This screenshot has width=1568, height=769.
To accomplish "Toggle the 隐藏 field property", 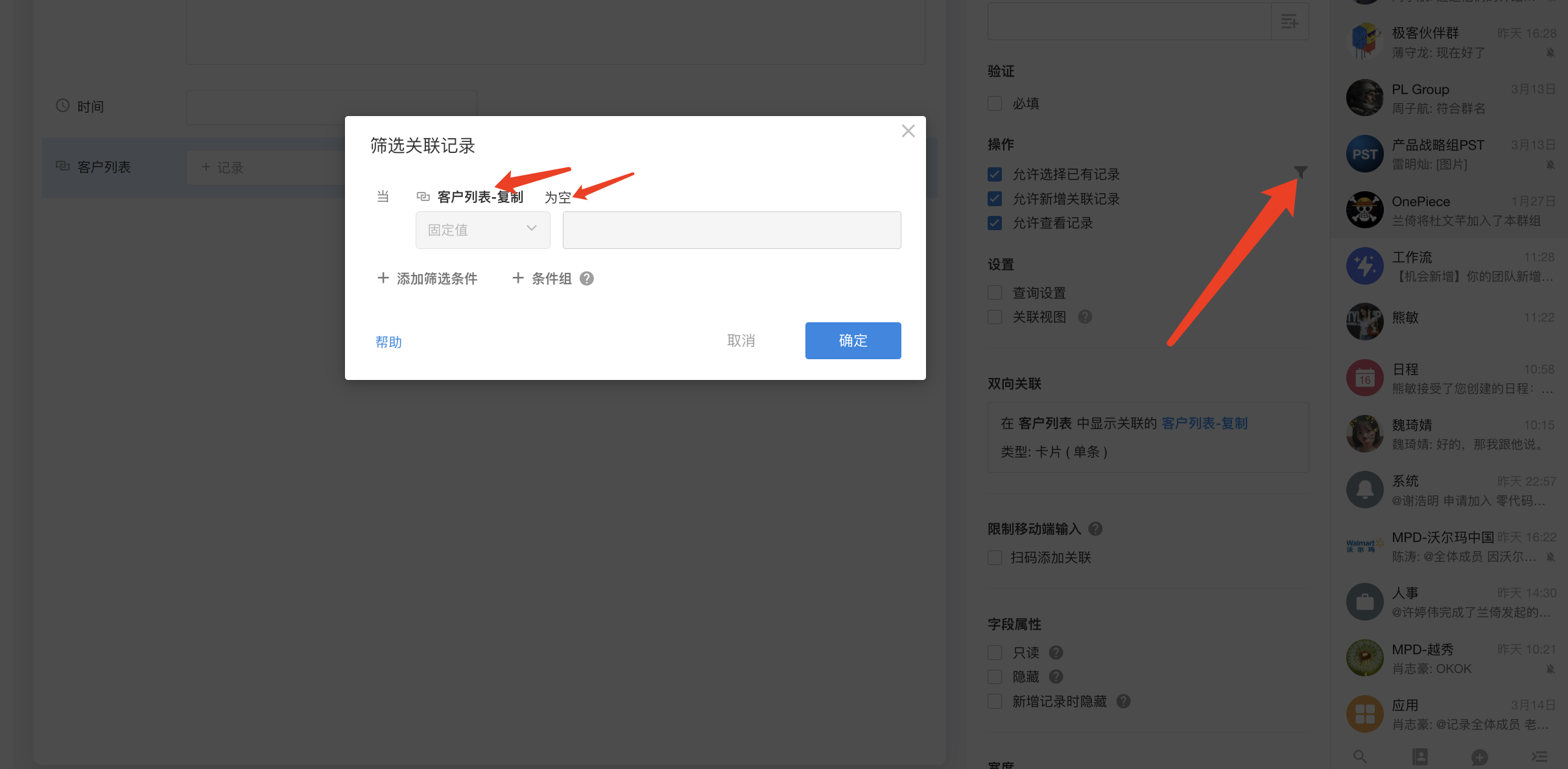I will pos(995,676).
